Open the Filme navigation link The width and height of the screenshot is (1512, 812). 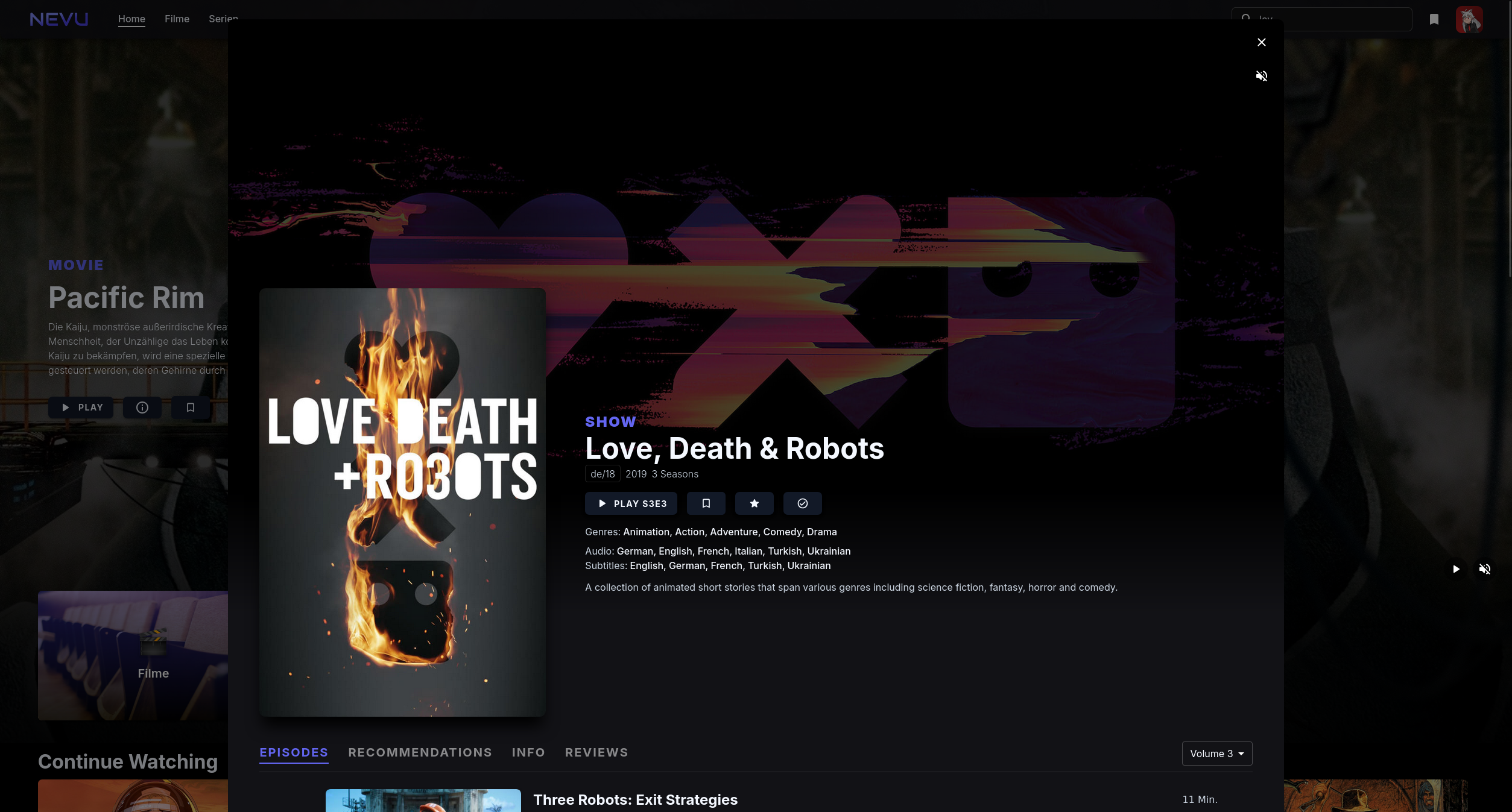coord(177,19)
